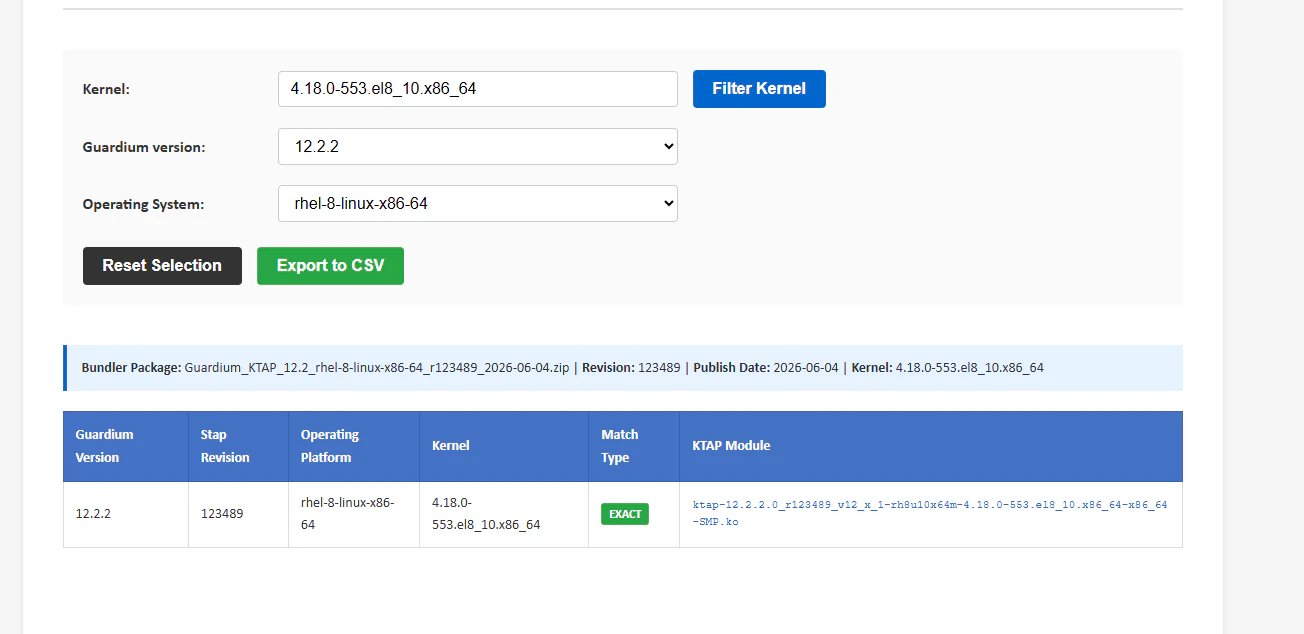Click the Stap Revision column header
This screenshot has width=1304, height=634.
(239, 446)
